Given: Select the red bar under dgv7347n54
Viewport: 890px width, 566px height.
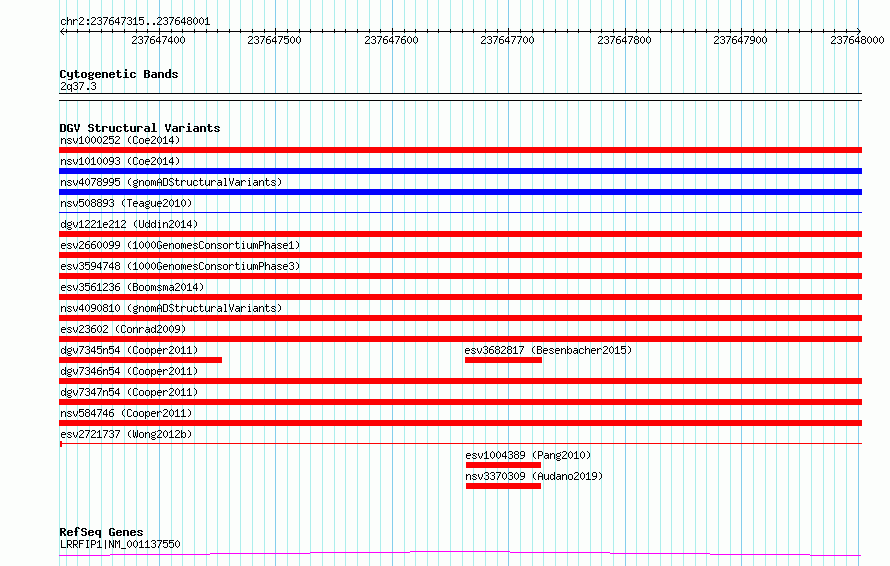Looking at the screenshot, I should pyautogui.click(x=460, y=402).
